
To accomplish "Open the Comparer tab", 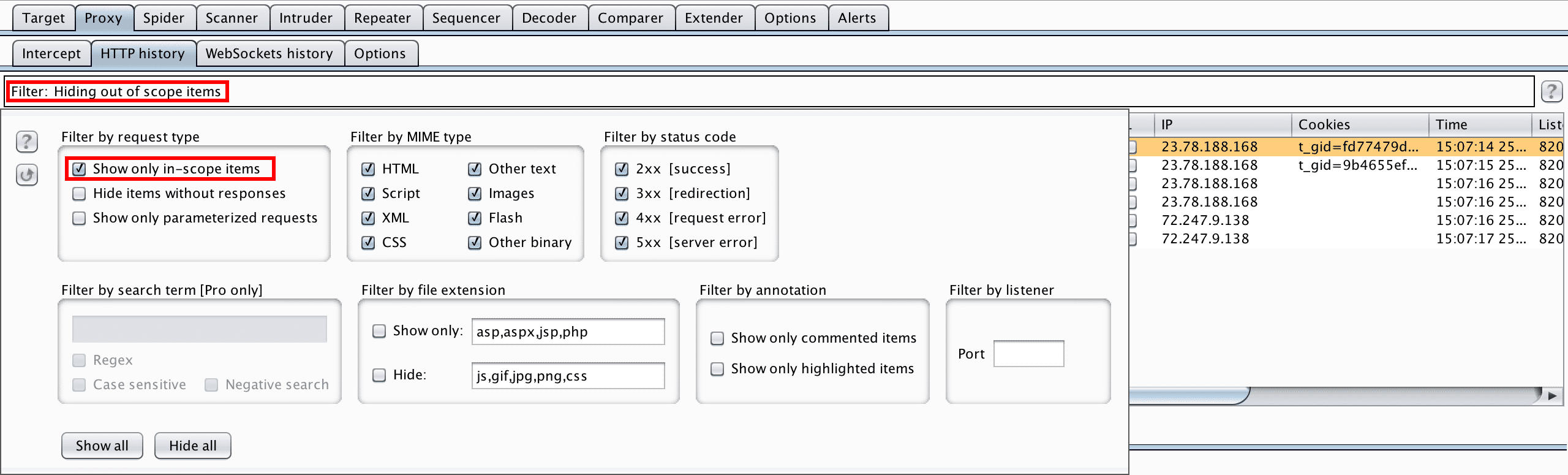I will pos(630,18).
